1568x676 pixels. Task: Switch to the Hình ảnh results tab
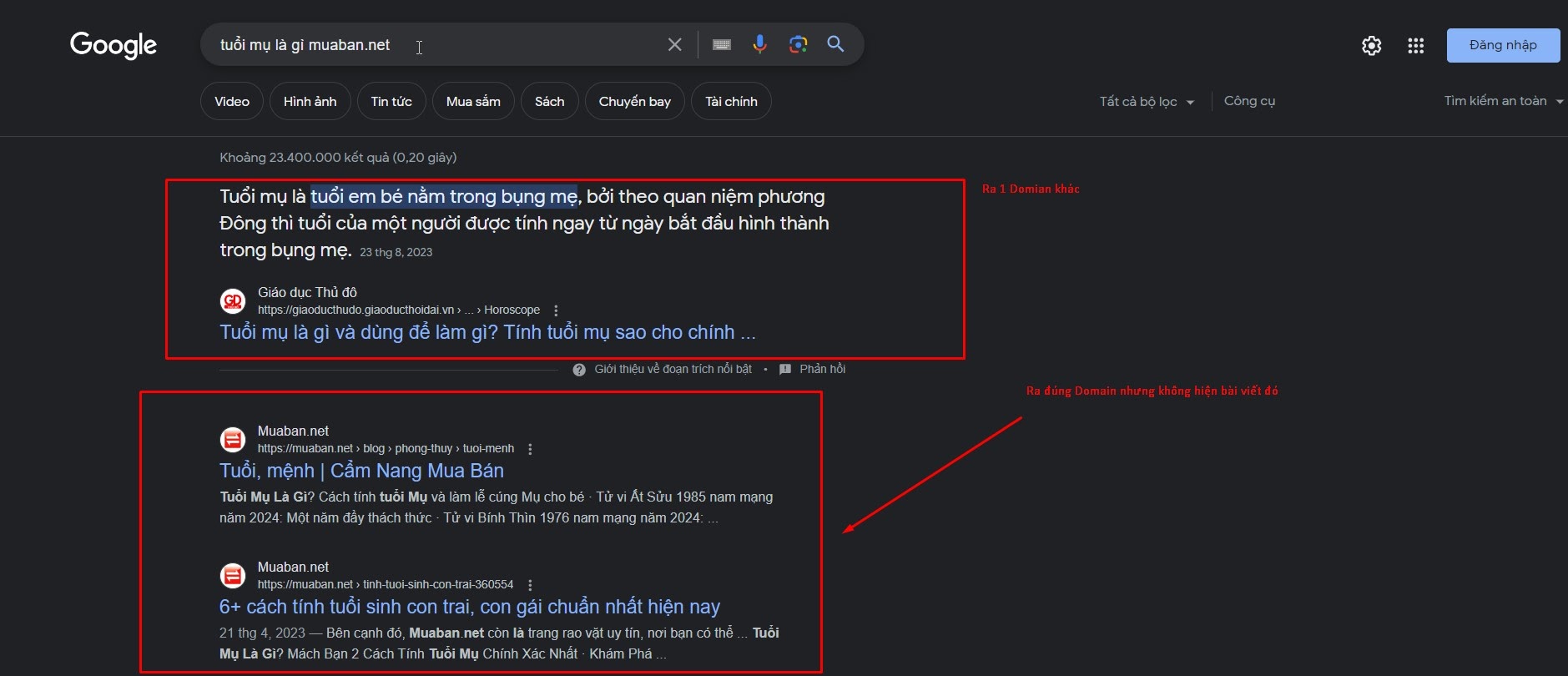(x=310, y=102)
